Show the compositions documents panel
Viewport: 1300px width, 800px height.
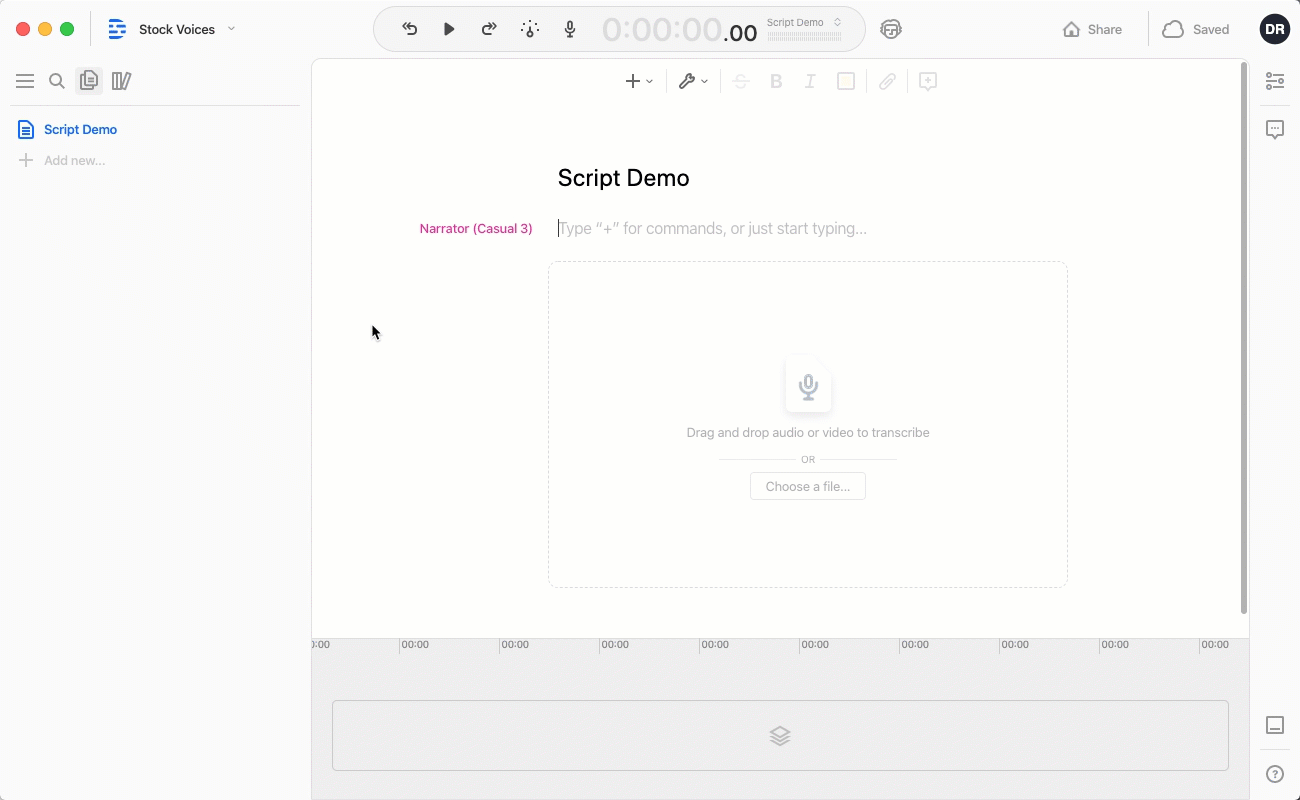pyautogui.click(x=89, y=81)
